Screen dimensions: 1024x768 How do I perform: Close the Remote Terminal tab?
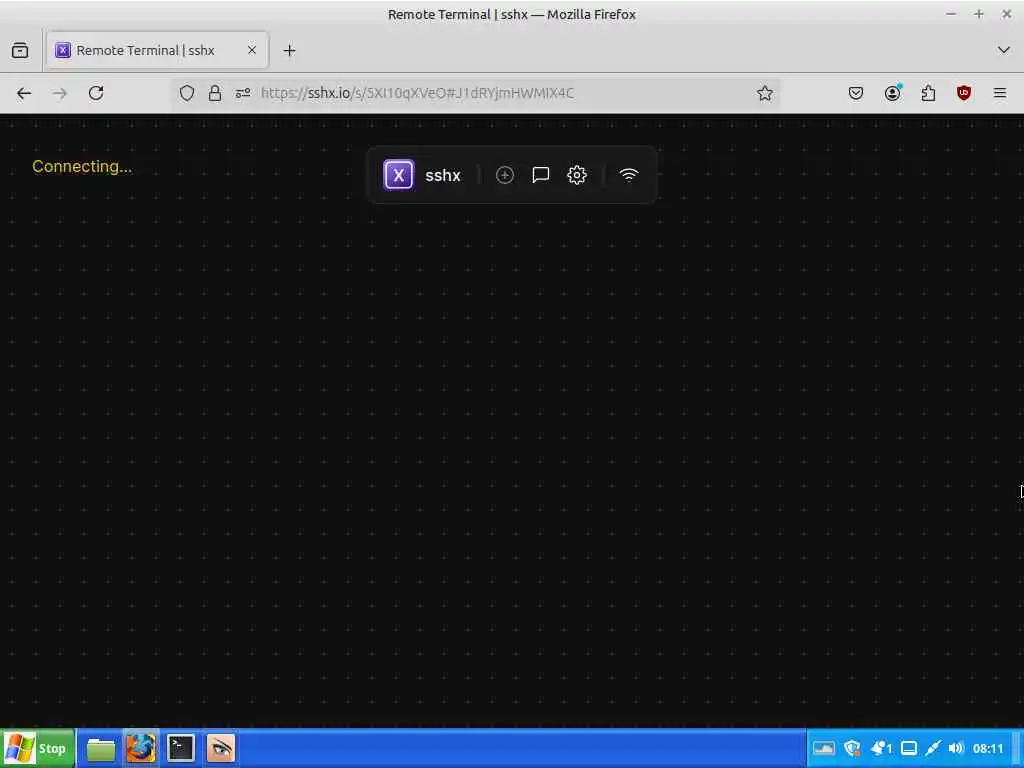click(252, 50)
